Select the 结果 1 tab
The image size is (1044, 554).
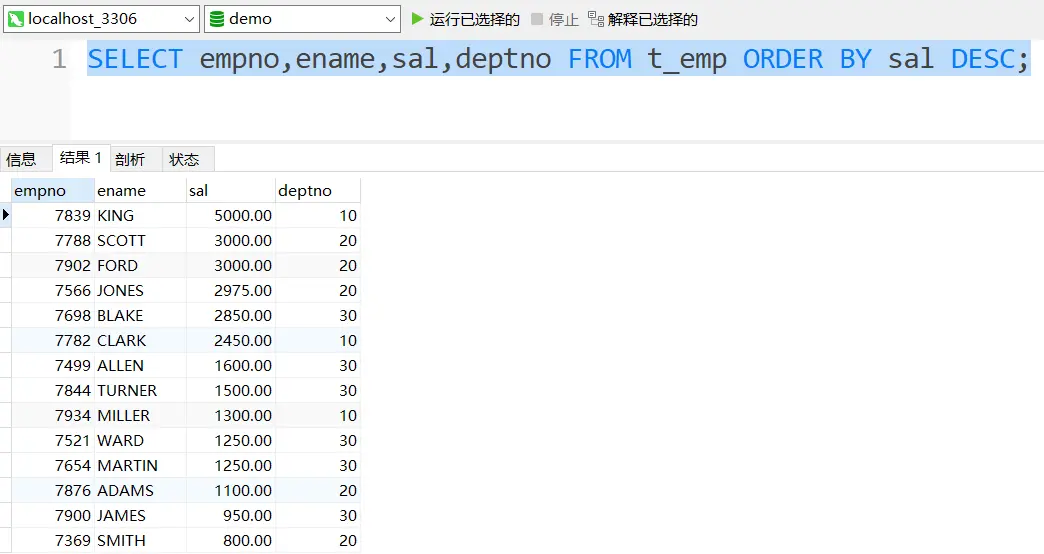(80, 158)
